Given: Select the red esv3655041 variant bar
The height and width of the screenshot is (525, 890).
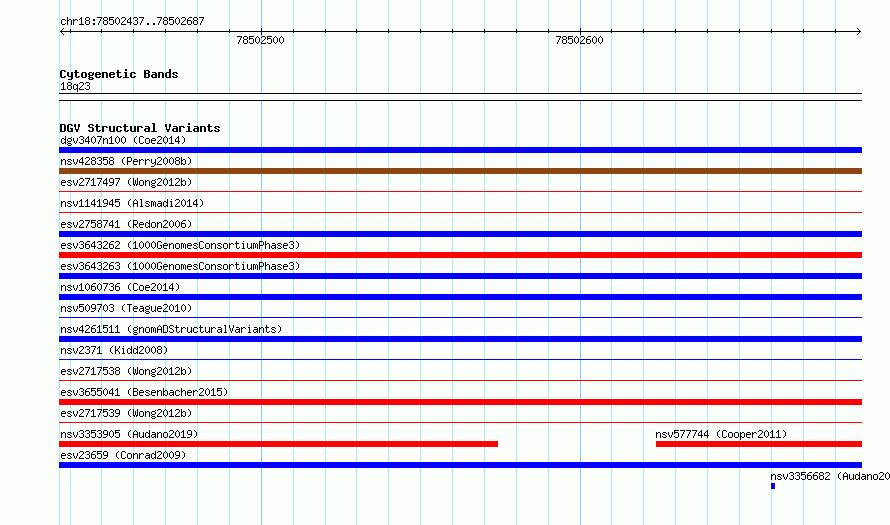Looking at the screenshot, I should coord(460,402).
